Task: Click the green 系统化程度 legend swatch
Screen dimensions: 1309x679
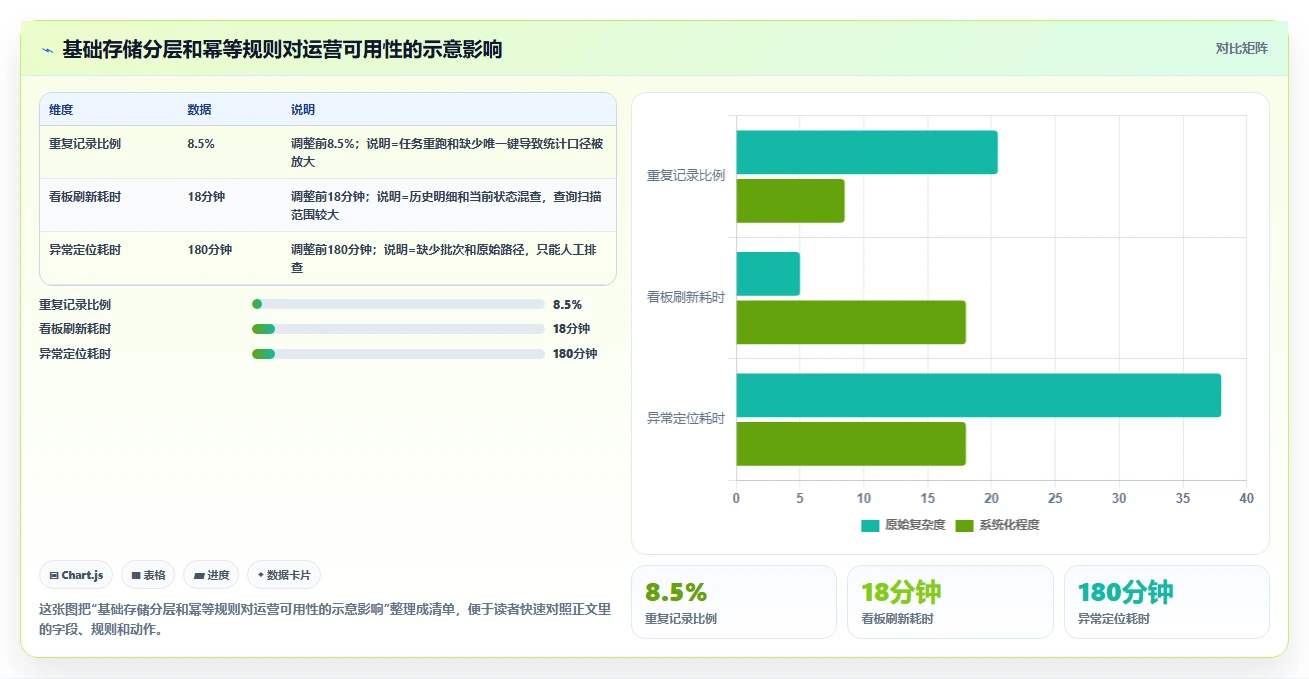Action: [x=964, y=525]
